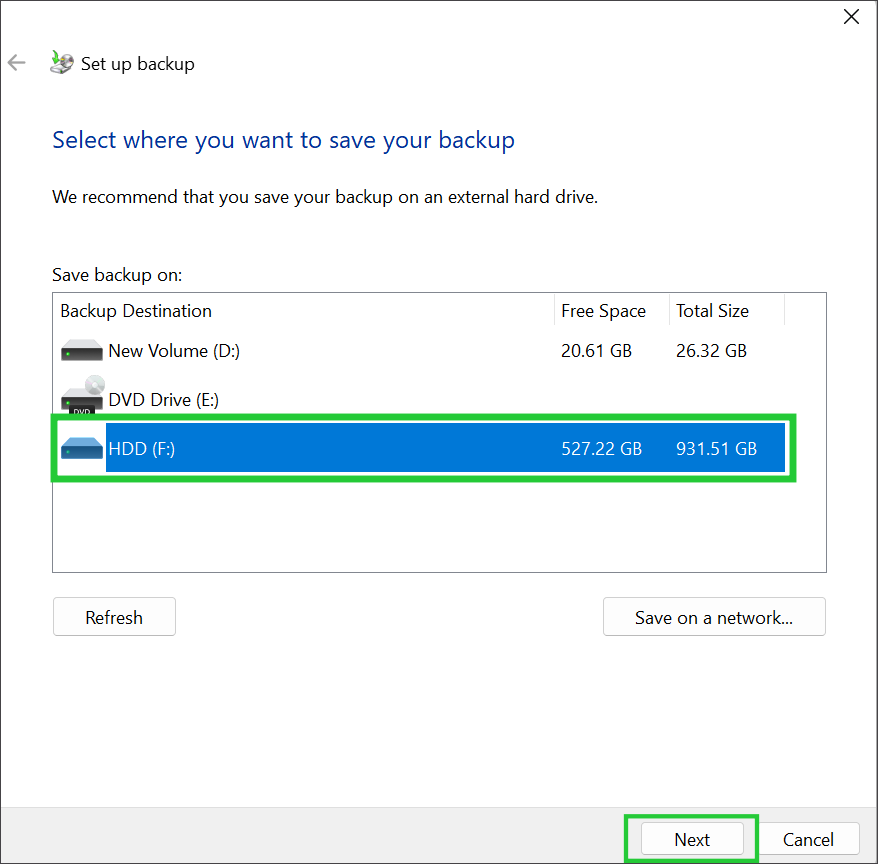Sort by the Backup Destination column header
Viewport: 878px width, 864px height.
coord(135,310)
